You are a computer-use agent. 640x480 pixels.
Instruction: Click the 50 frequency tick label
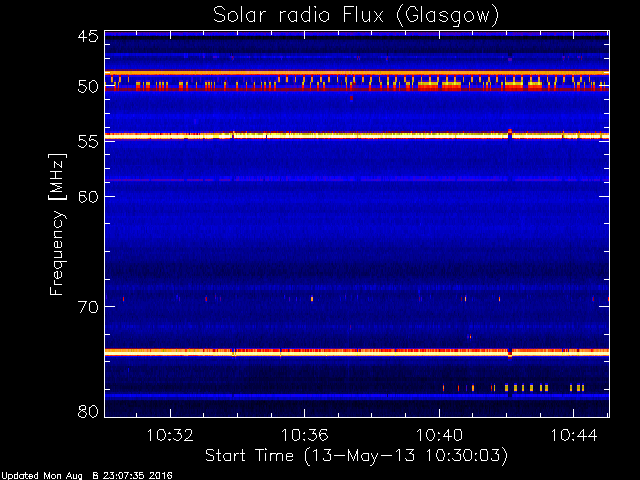[x=88, y=87]
